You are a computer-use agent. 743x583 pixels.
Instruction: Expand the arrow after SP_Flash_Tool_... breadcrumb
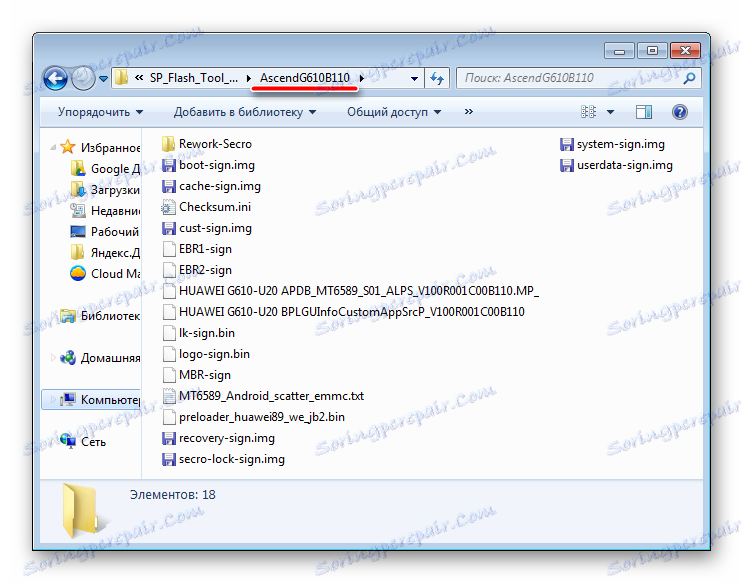pos(248,78)
